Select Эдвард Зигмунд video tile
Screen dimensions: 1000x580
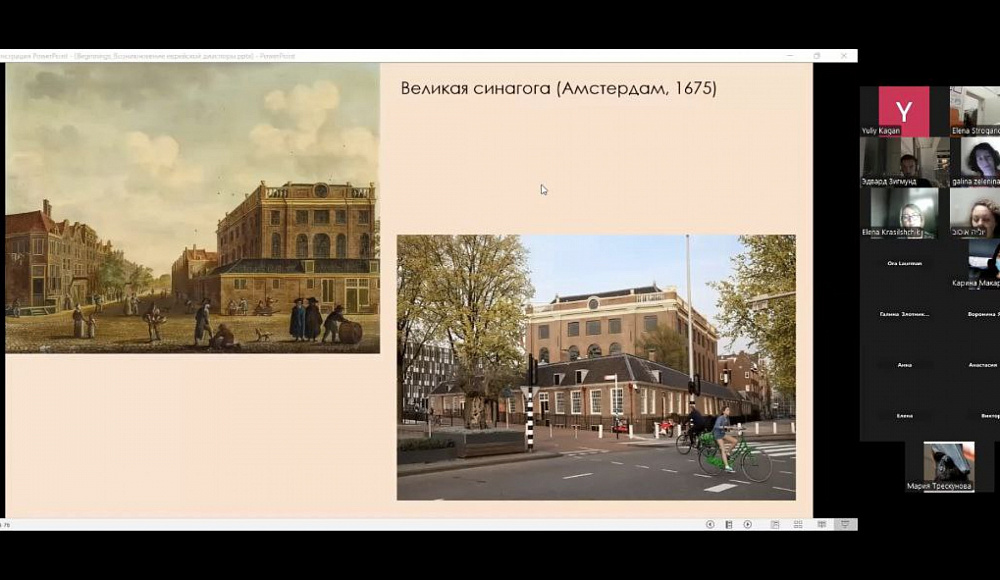pos(904,162)
